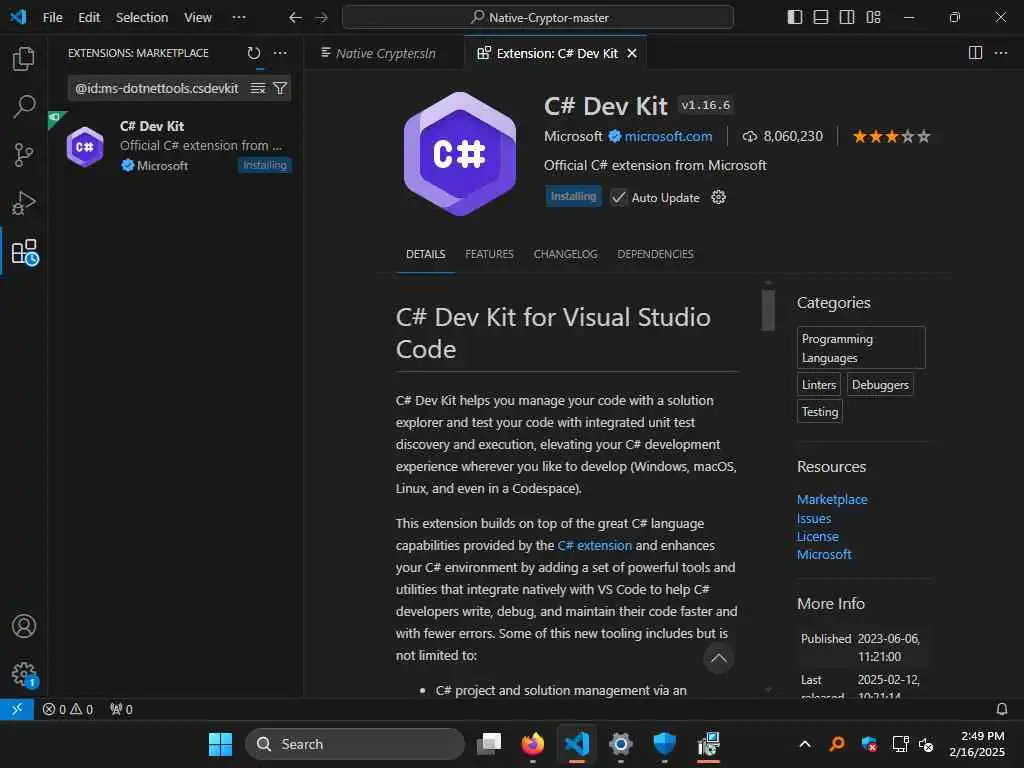Show hidden system tray icons
The image size is (1024, 768).
point(805,744)
